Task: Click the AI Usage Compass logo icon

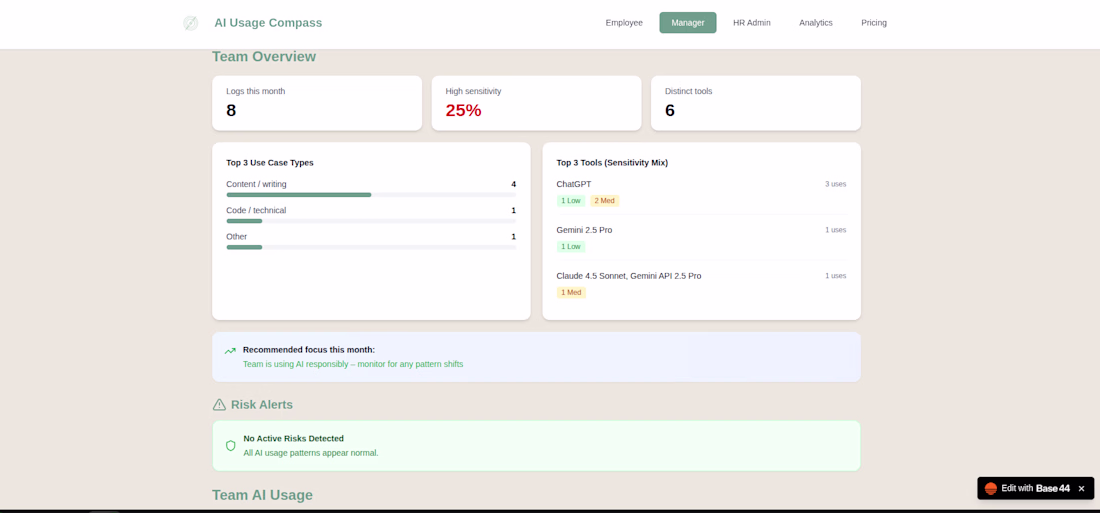Action: point(190,23)
